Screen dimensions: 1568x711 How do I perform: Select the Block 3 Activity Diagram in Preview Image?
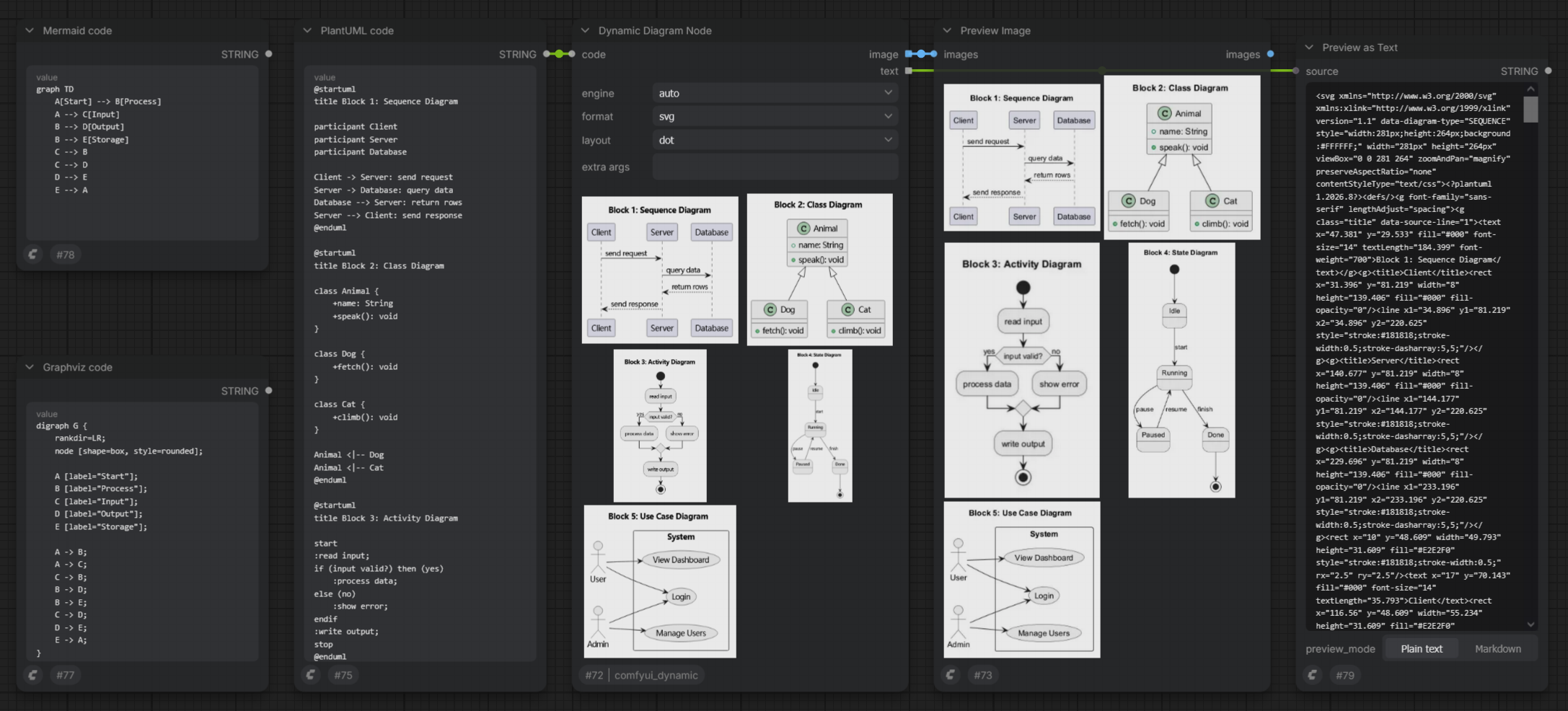coord(1022,370)
